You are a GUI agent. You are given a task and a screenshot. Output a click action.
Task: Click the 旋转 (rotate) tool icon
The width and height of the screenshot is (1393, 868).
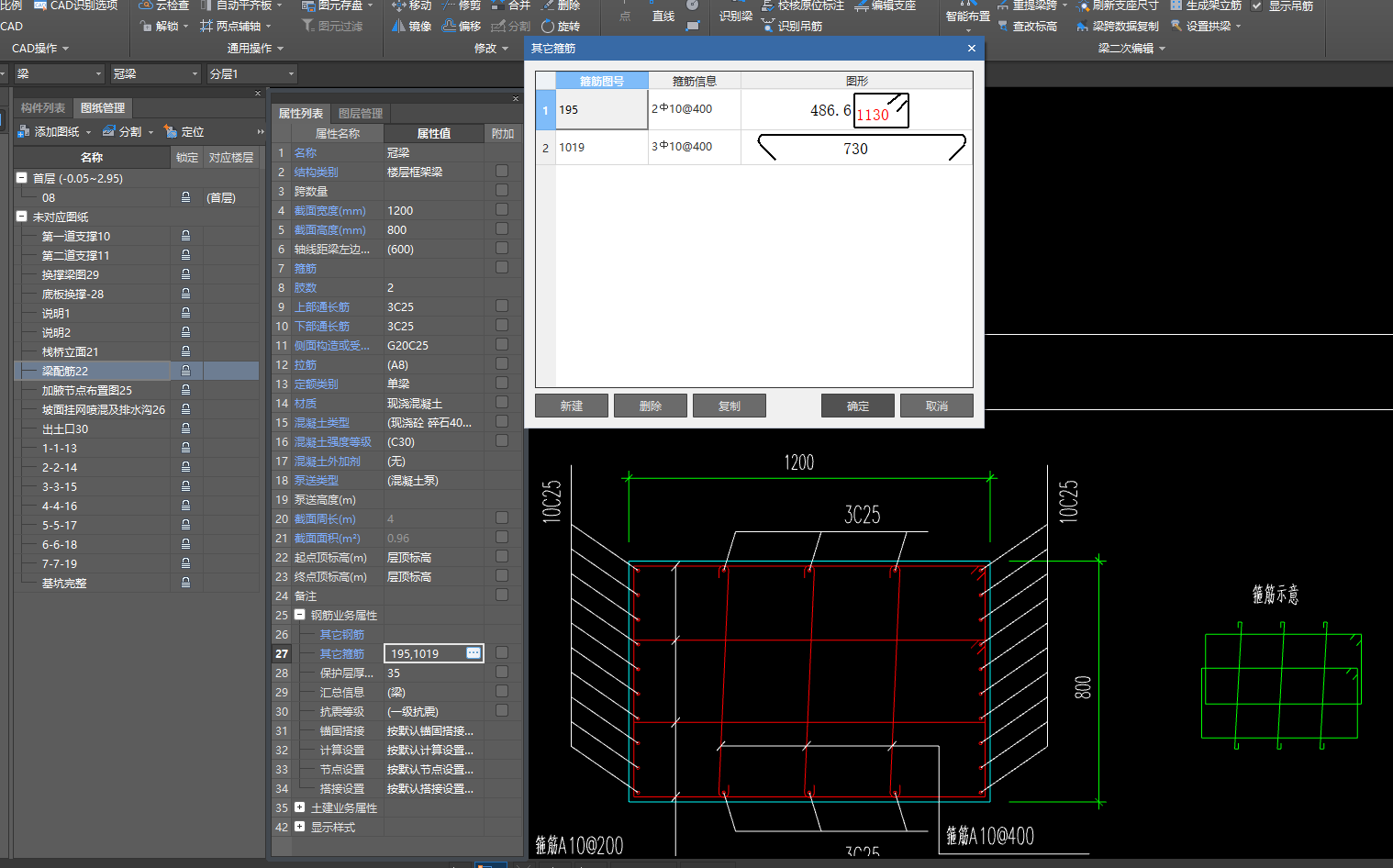coord(548,26)
